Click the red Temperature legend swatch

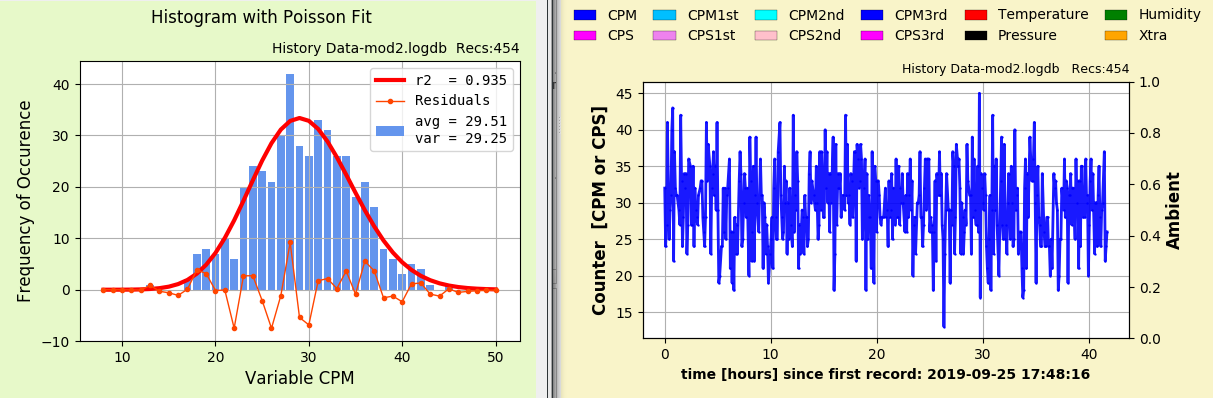click(x=975, y=15)
